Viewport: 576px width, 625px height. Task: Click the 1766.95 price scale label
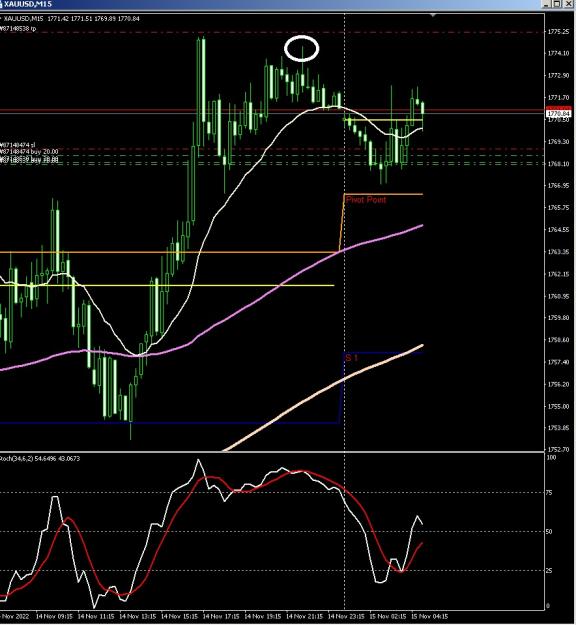pos(558,185)
